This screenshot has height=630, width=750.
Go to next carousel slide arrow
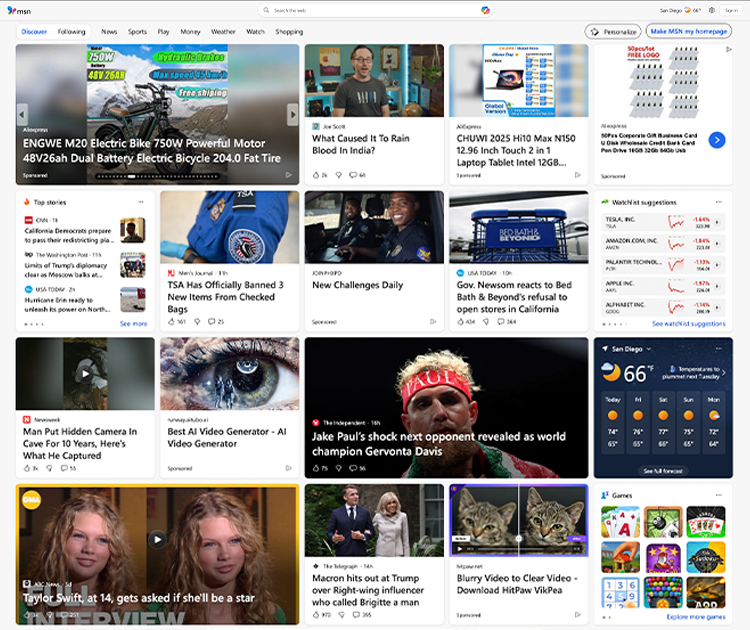coord(292,114)
